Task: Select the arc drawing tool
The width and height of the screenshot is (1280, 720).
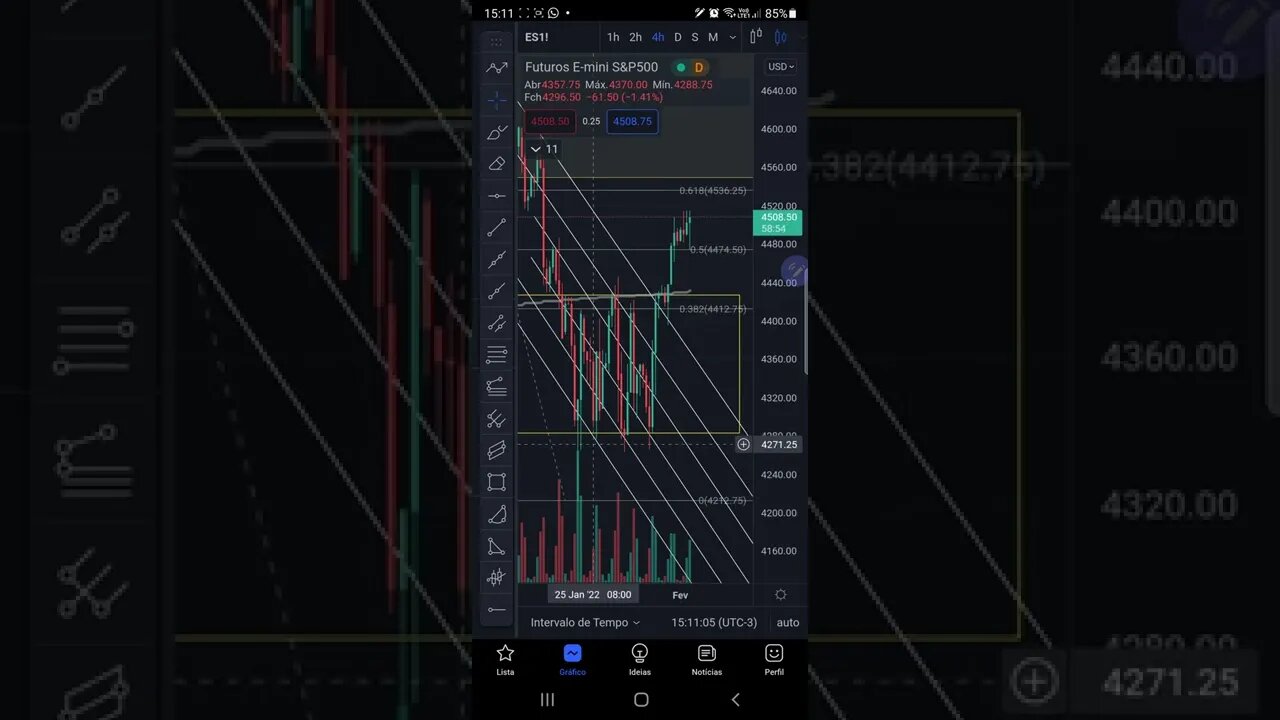Action: [496, 514]
